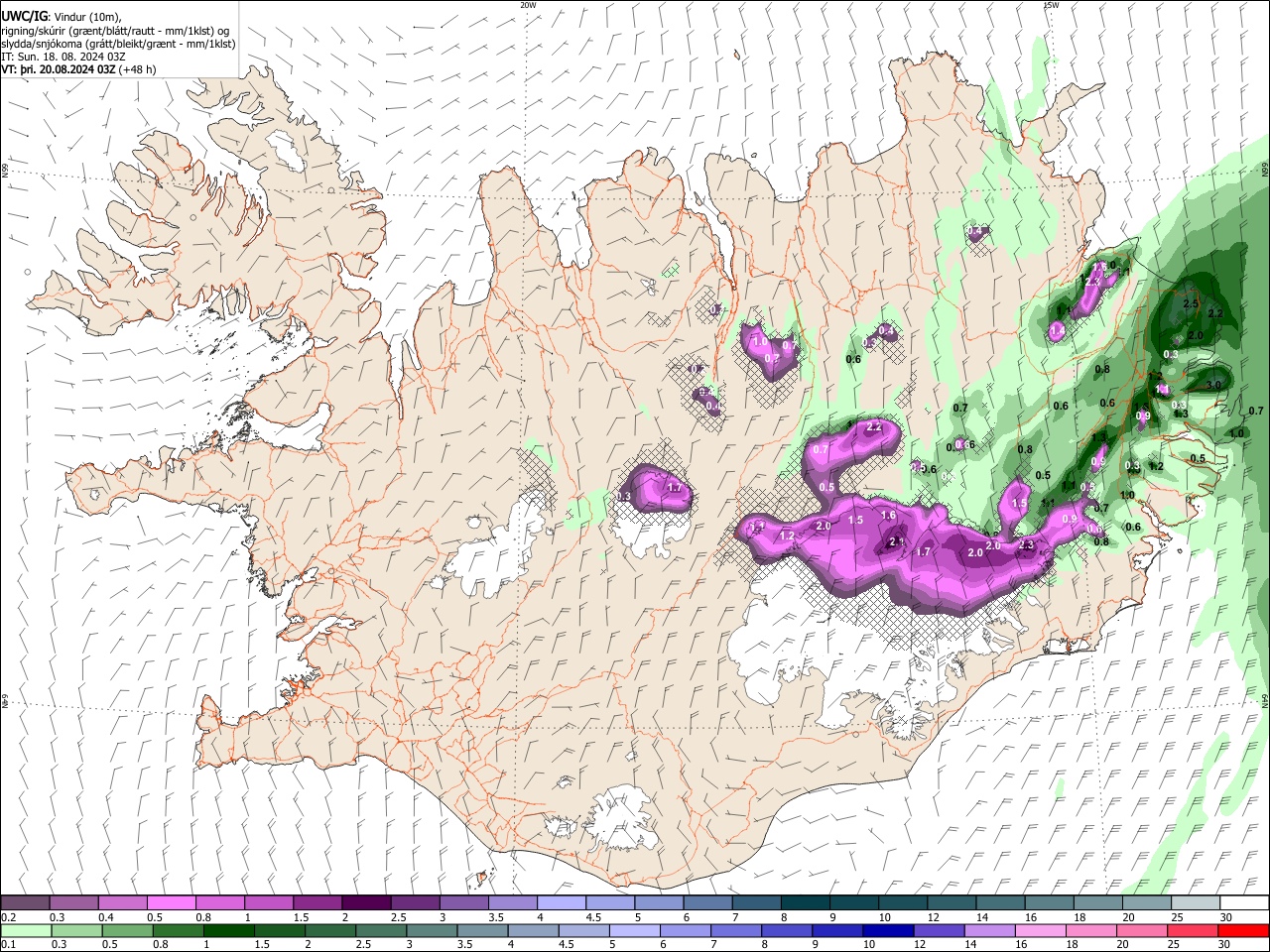The image size is (1270, 952).
Task: Click the '3.0' precipitation value on the map
Action: pos(1213,385)
